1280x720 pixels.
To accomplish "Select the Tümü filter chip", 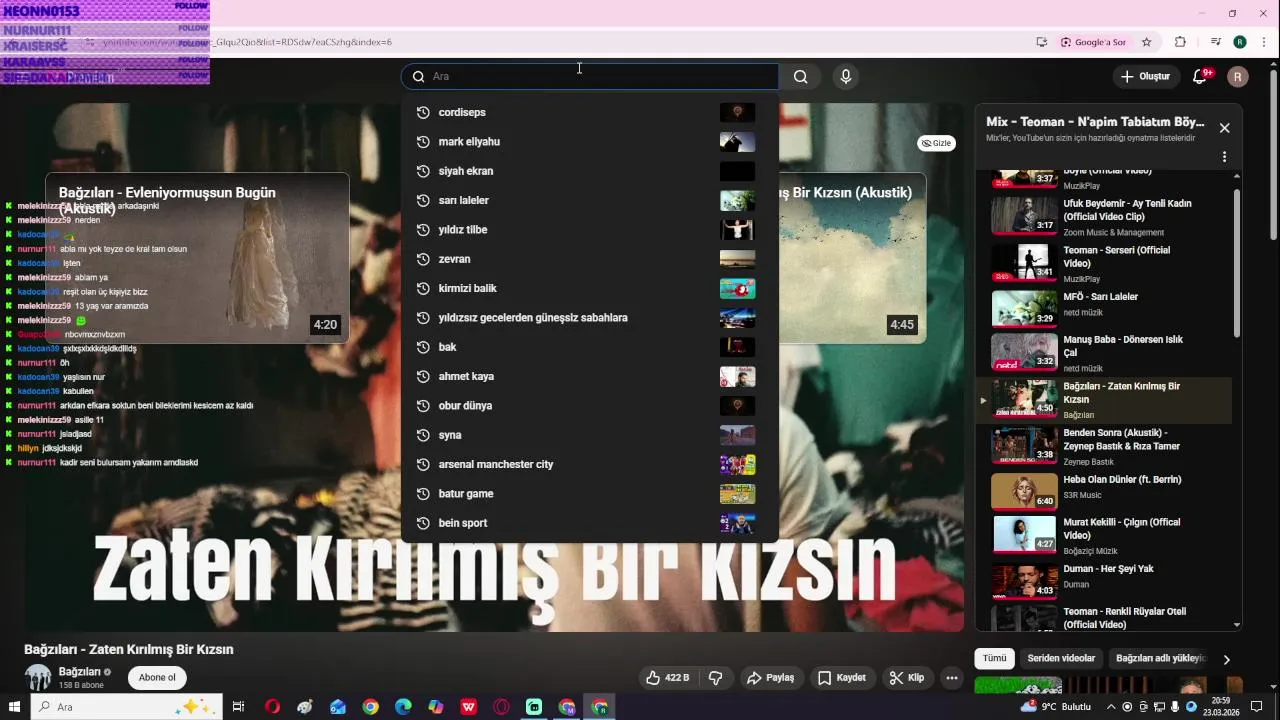I will pos(994,658).
